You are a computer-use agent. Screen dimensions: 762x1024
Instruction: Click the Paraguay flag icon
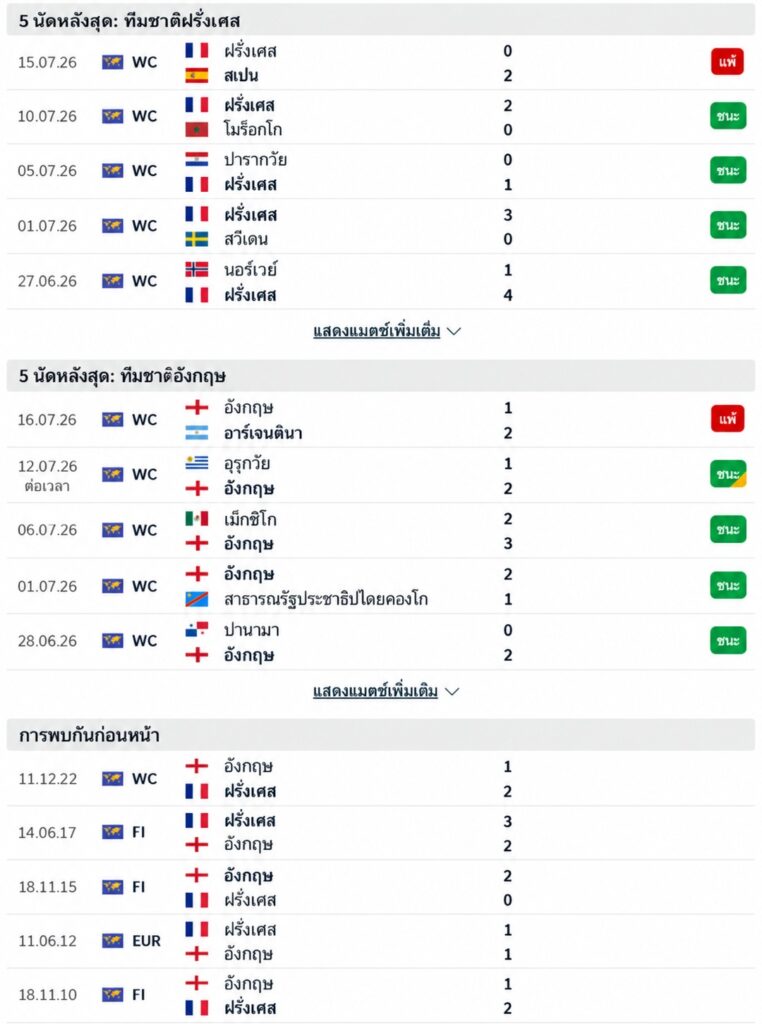[197, 159]
